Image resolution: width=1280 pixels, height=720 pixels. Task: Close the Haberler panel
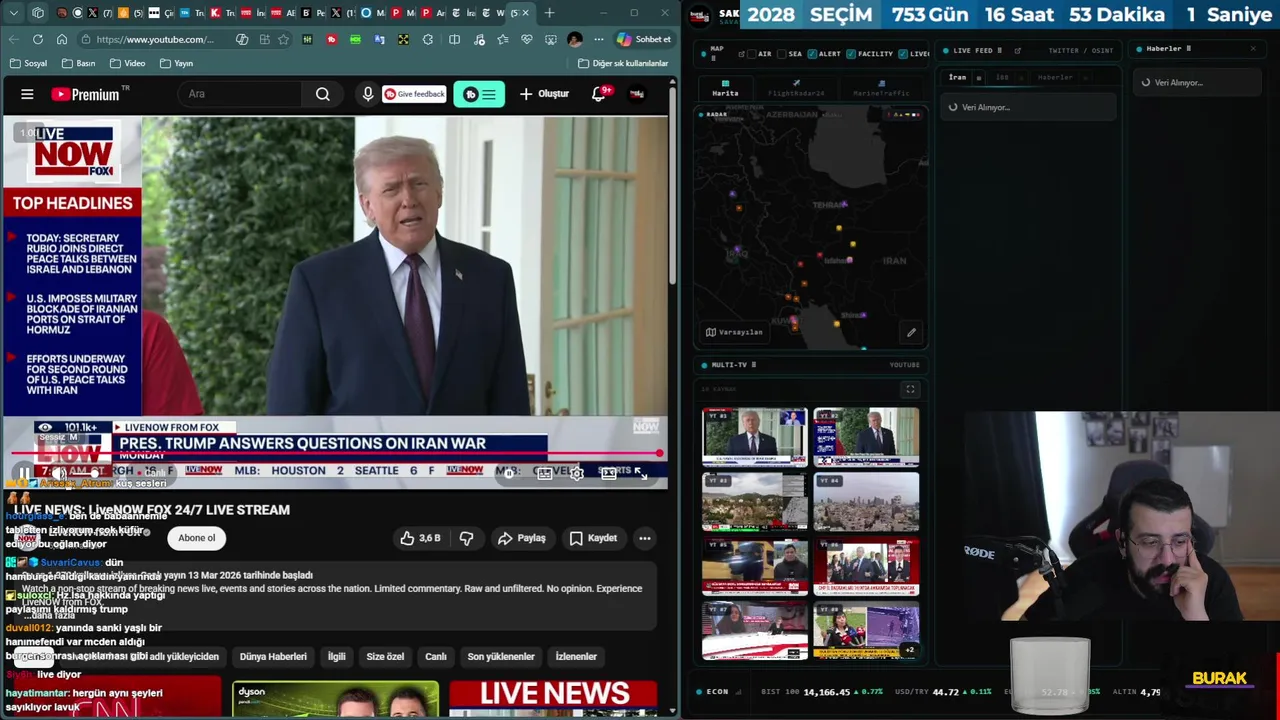pyautogui.click(x=1253, y=48)
